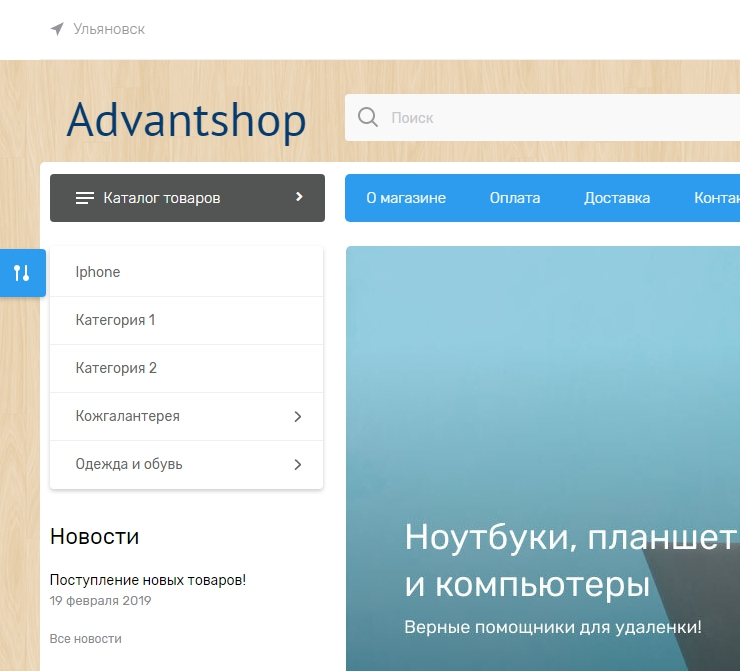Expand the Каталог товаров chevron arrow
The width and height of the screenshot is (740, 671).
[299, 197]
